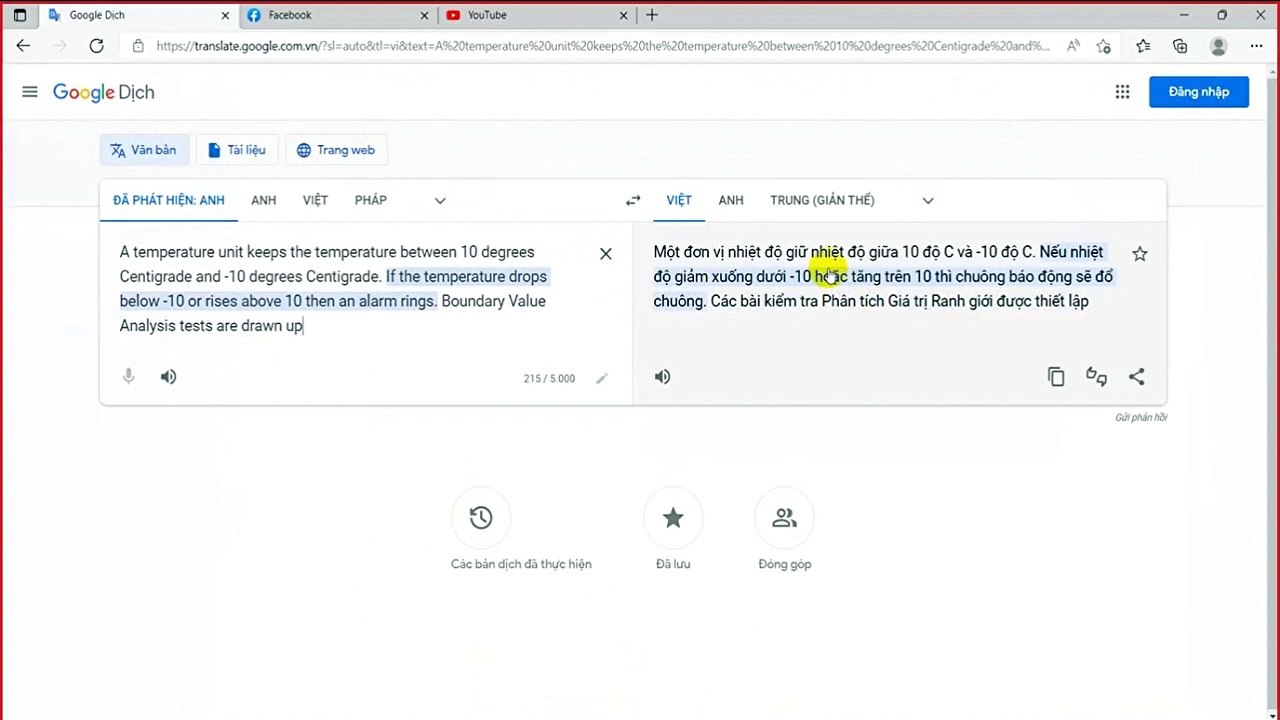Open handwriting pencil input tool
The image size is (1280, 720).
point(601,379)
